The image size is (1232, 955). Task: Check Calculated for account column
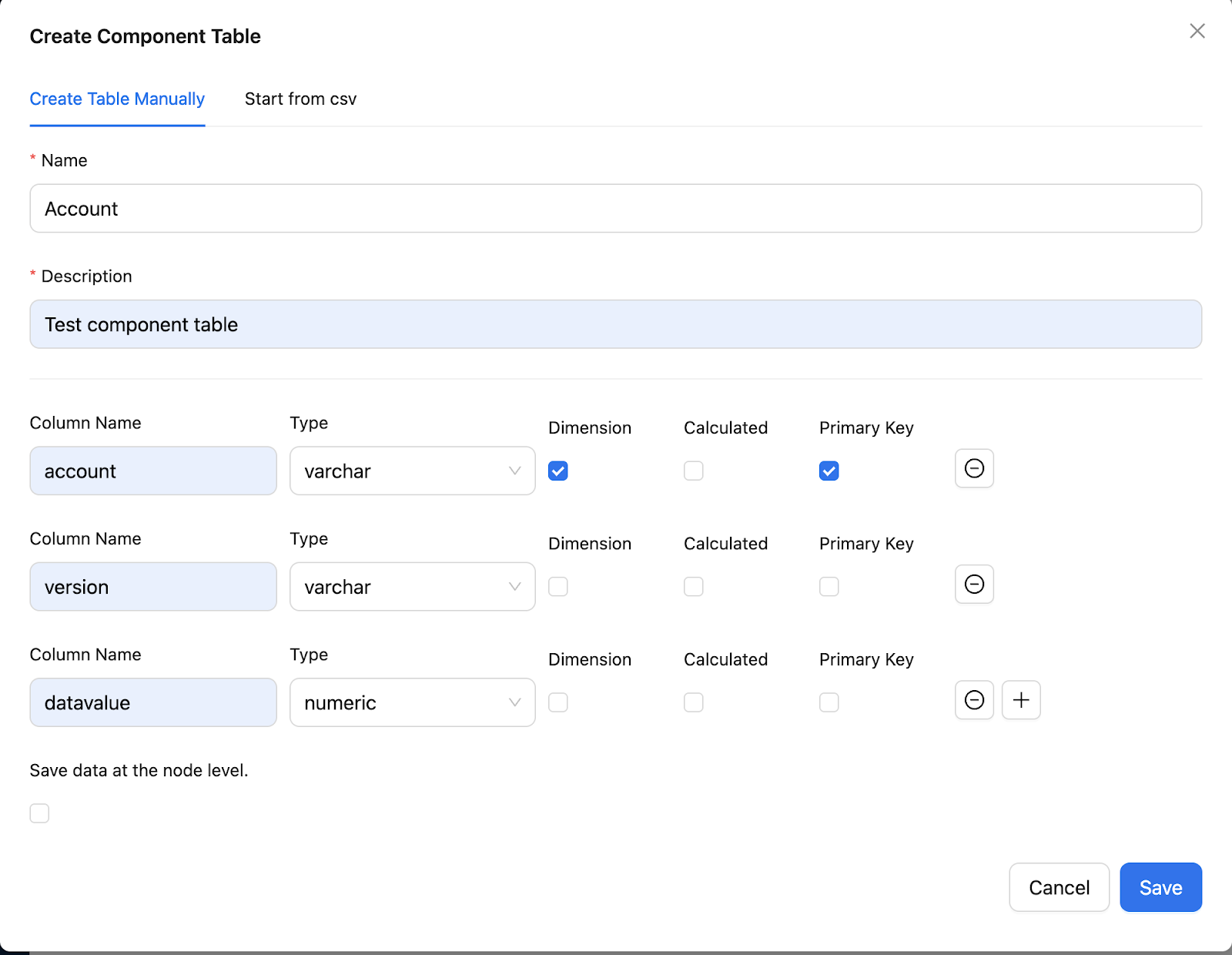point(694,471)
